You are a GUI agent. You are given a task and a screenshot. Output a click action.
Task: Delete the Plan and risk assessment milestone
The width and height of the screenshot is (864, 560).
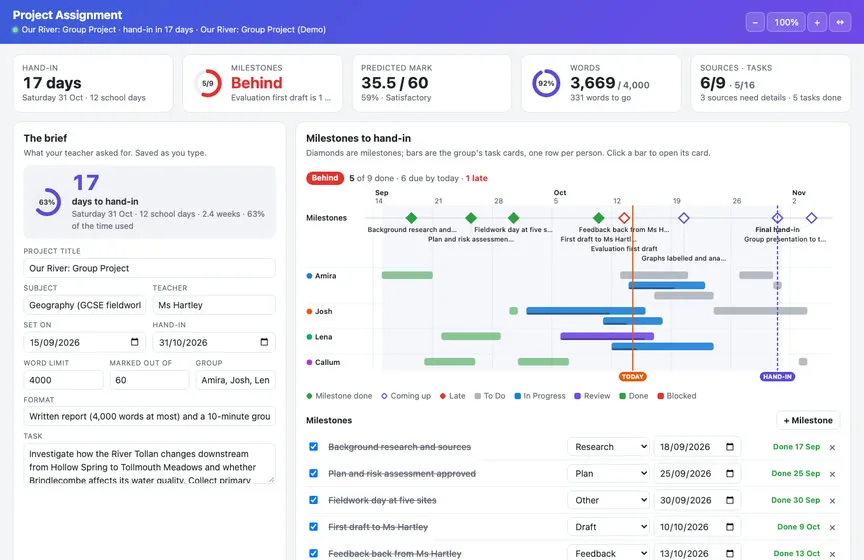(833, 474)
